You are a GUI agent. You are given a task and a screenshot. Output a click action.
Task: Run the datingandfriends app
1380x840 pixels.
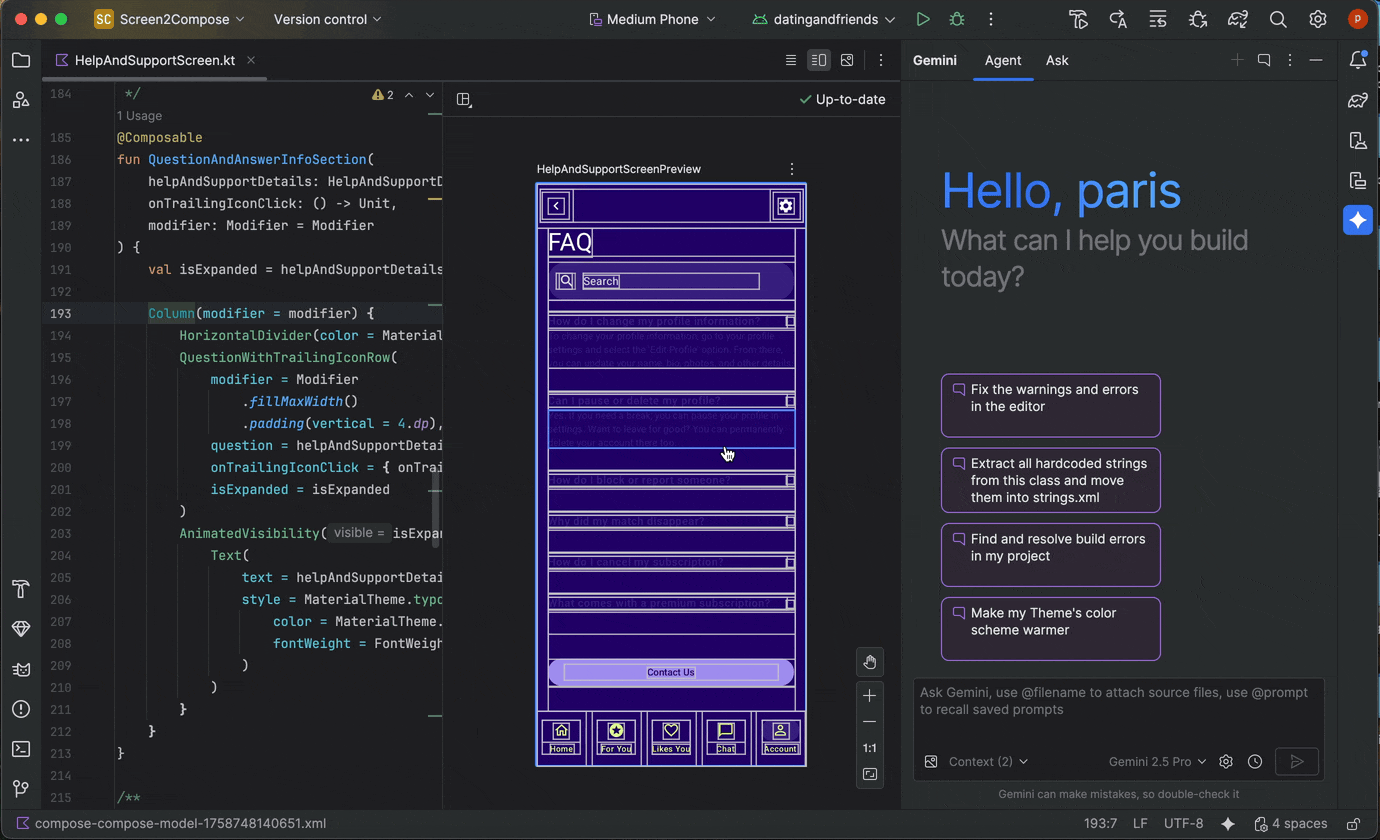921,19
